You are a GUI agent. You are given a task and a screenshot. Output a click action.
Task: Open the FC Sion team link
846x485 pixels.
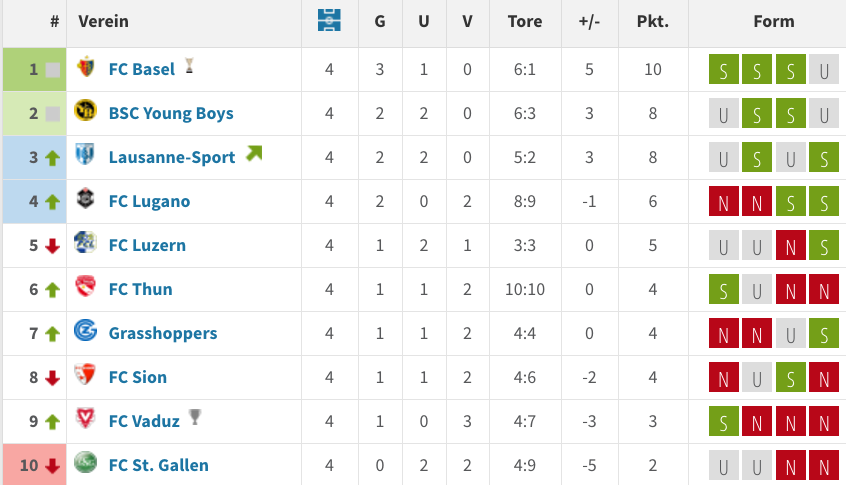138,377
